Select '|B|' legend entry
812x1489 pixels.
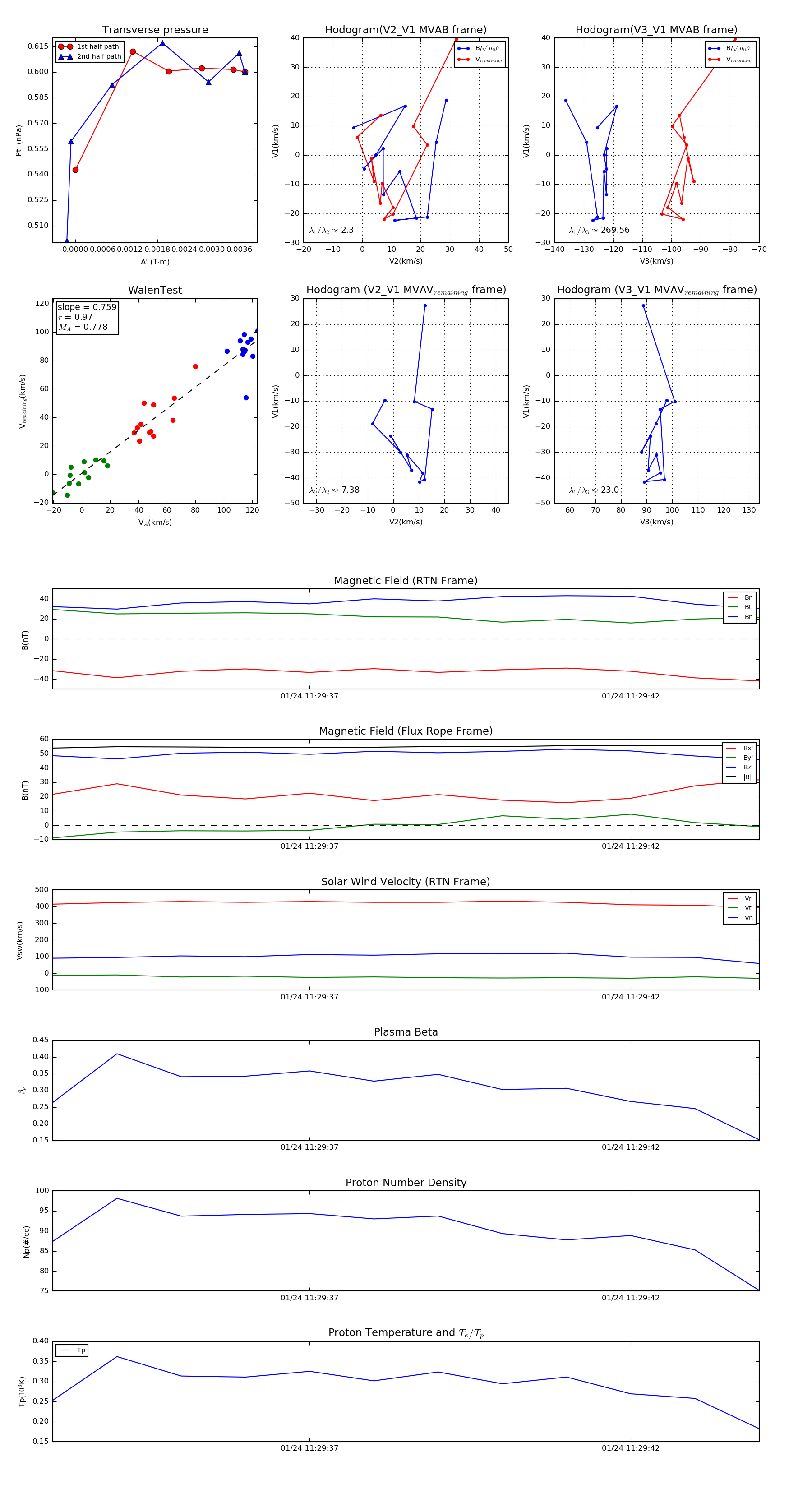[x=740, y=777]
